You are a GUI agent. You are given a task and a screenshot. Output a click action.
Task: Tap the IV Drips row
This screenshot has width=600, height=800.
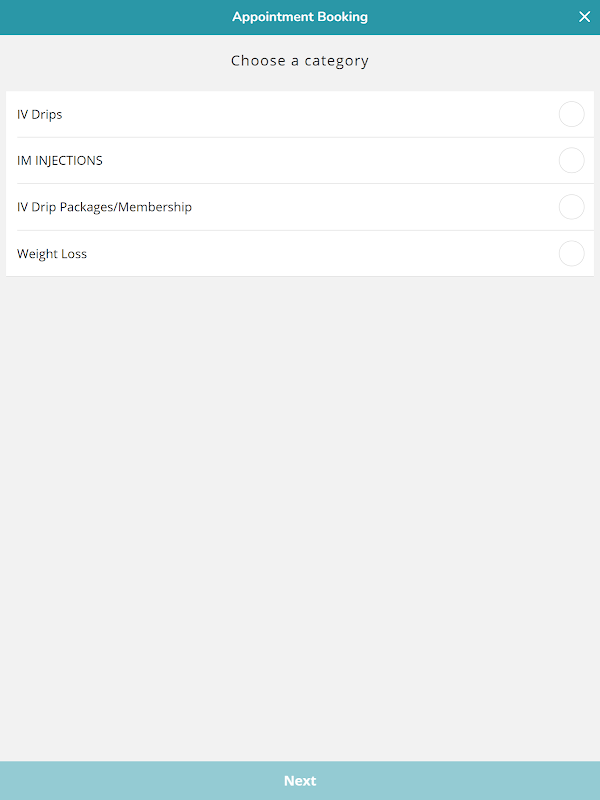click(x=300, y=115)
